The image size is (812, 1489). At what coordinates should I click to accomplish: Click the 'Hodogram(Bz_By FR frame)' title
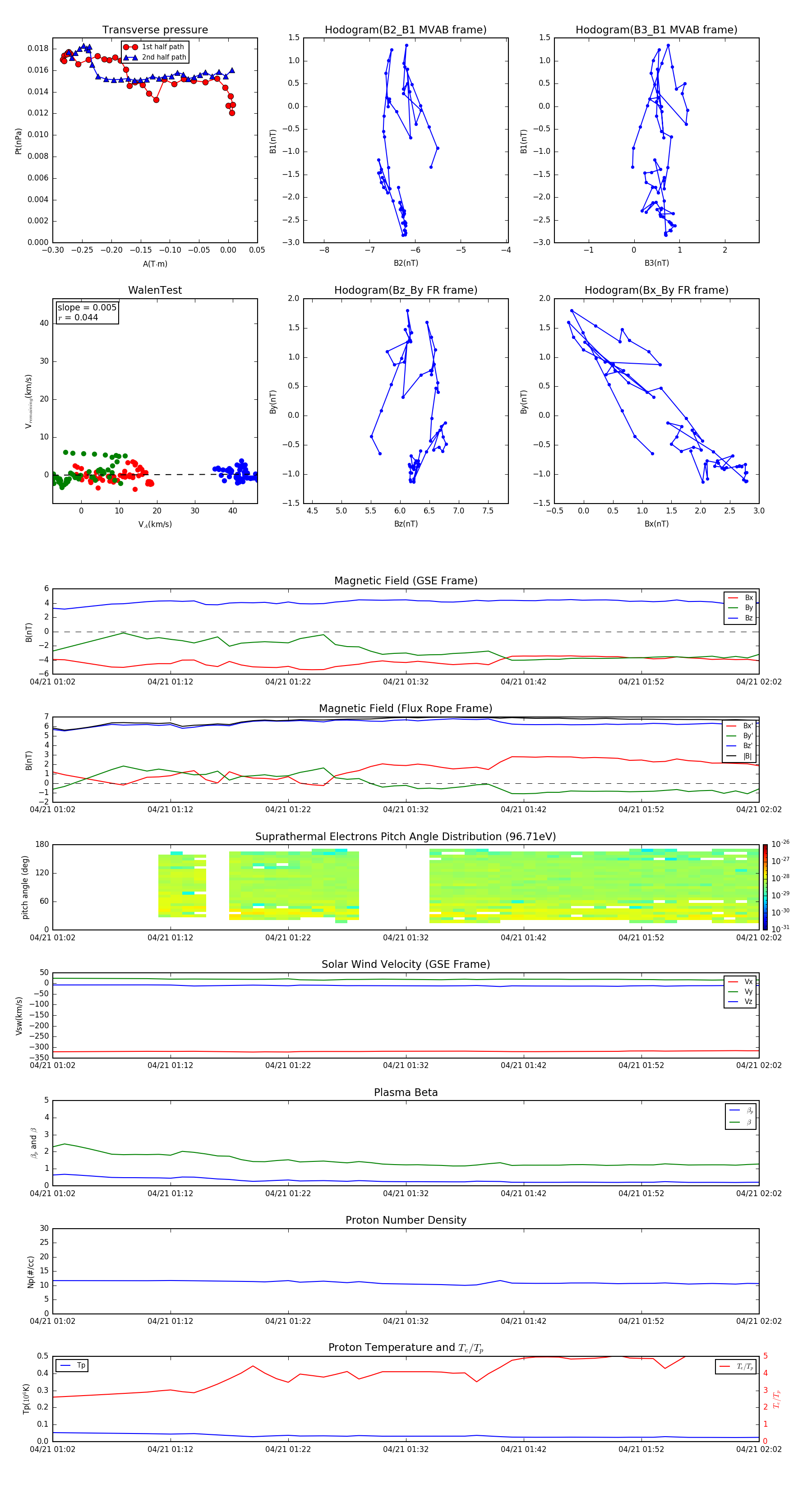[x=406, y=290]
